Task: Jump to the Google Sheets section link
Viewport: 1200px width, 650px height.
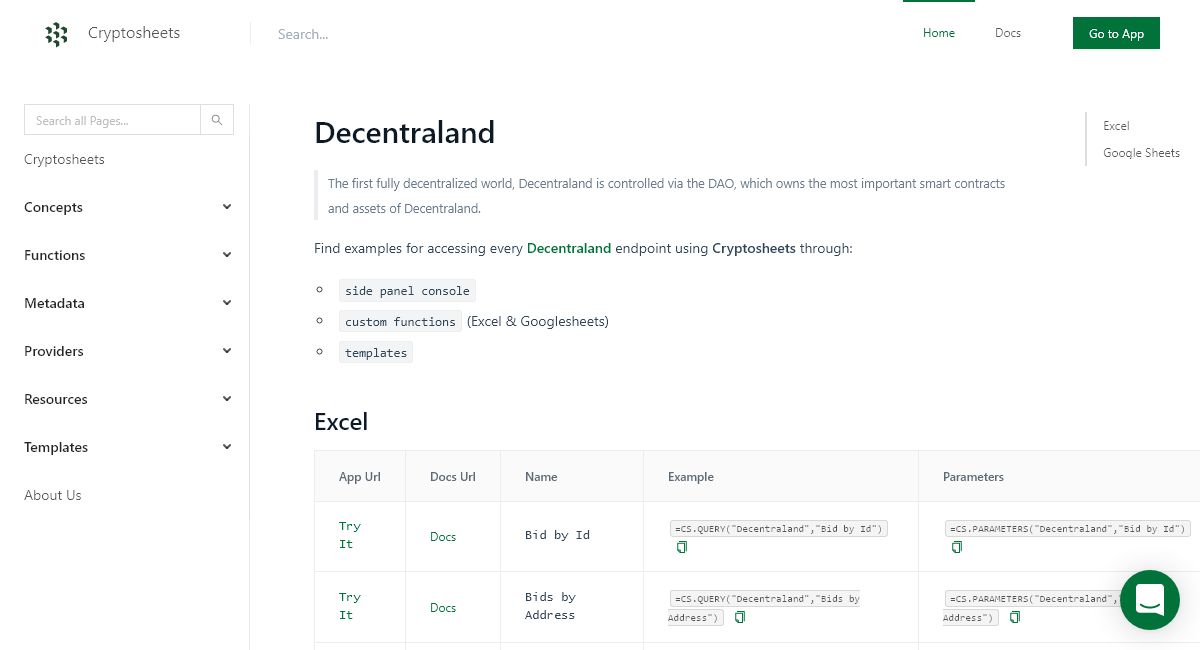Action: click(x=1141, y=152)
